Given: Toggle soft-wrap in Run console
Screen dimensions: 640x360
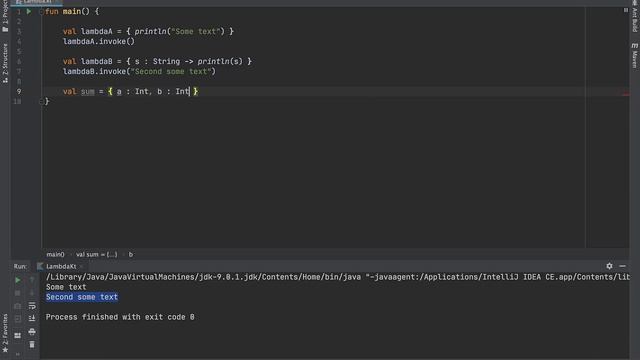Looking at the screenshot, I should (x=32, y=306).
